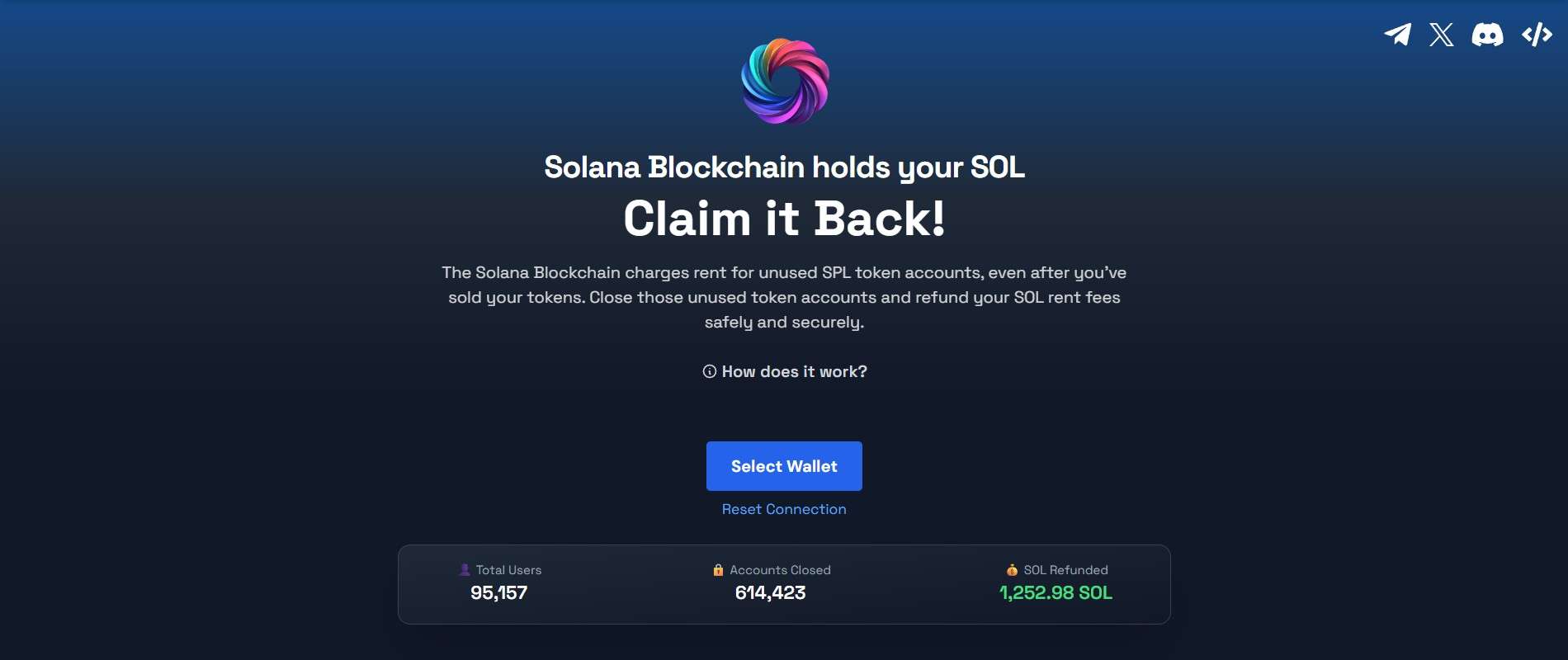Click the Solana Blockchain holds your SOL heading
Screen dimensions: 1568x660
click(x=784, y=167)
